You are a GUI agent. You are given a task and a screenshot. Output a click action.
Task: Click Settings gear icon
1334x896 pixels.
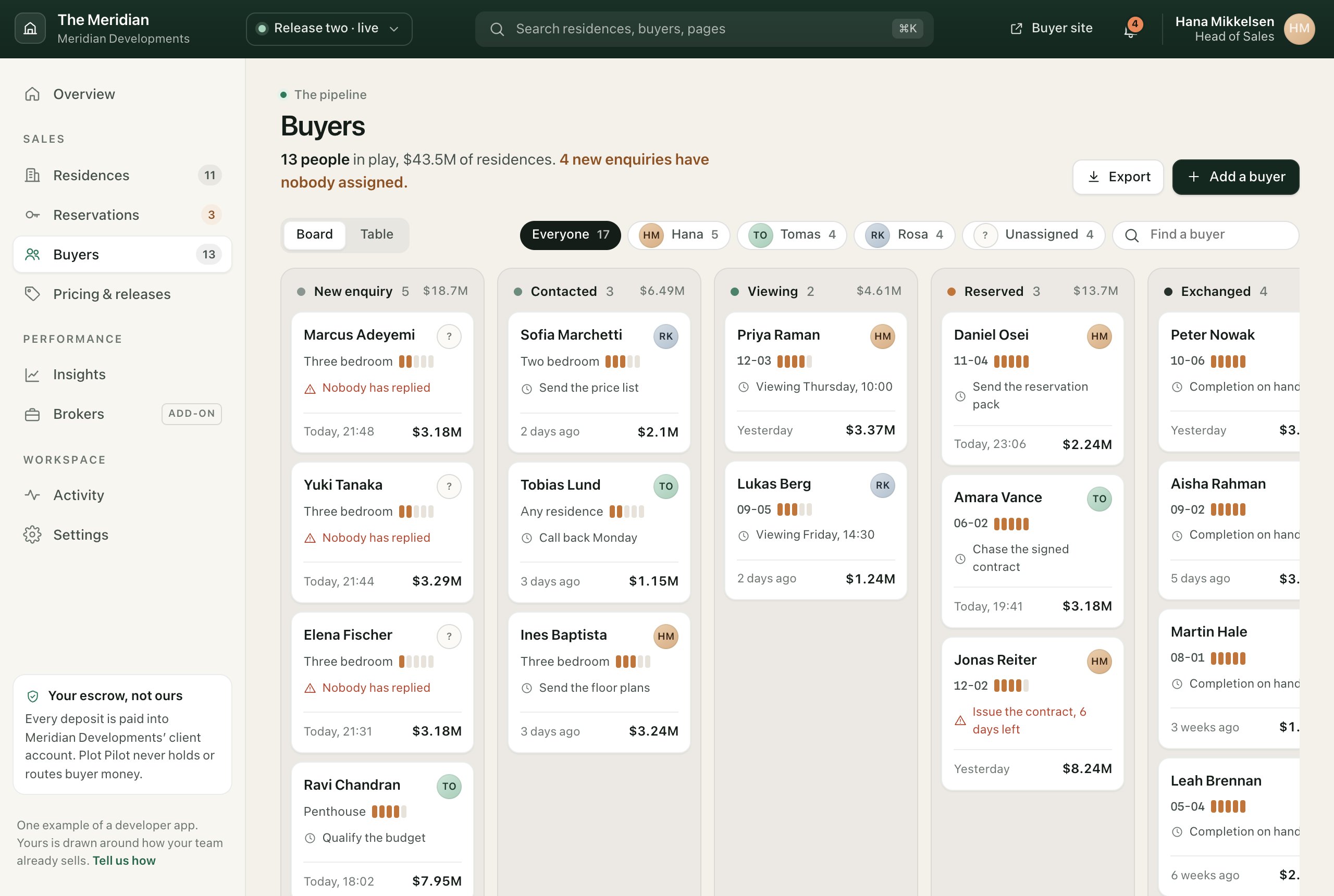(33, 534)
